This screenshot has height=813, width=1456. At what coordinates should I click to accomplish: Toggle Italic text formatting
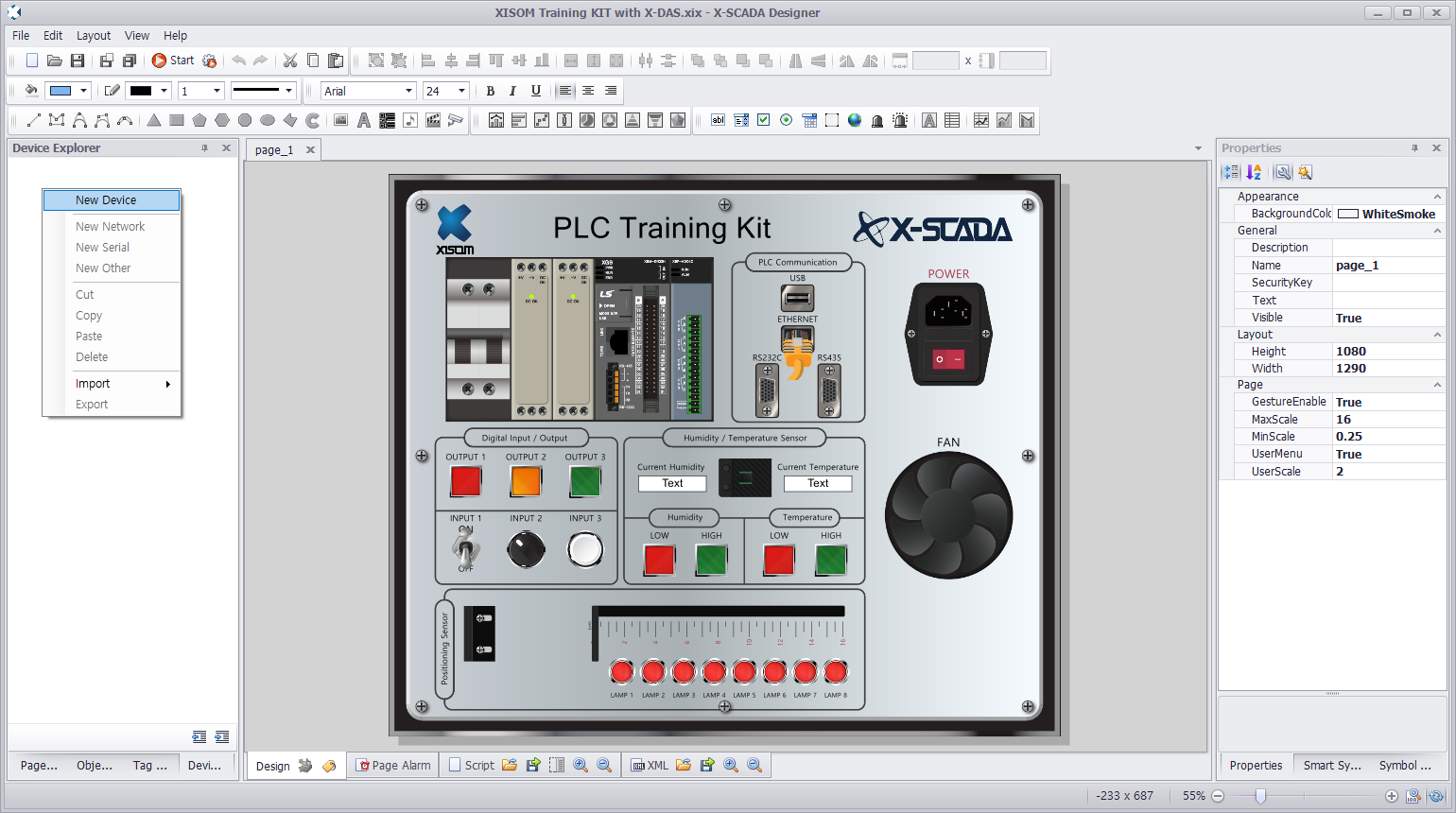click(512, 91)
